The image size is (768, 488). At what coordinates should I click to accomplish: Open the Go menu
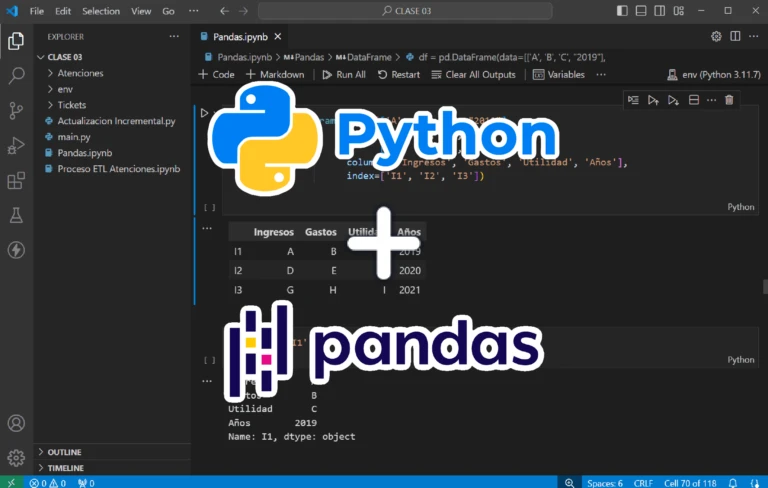[x=168, y=11]
